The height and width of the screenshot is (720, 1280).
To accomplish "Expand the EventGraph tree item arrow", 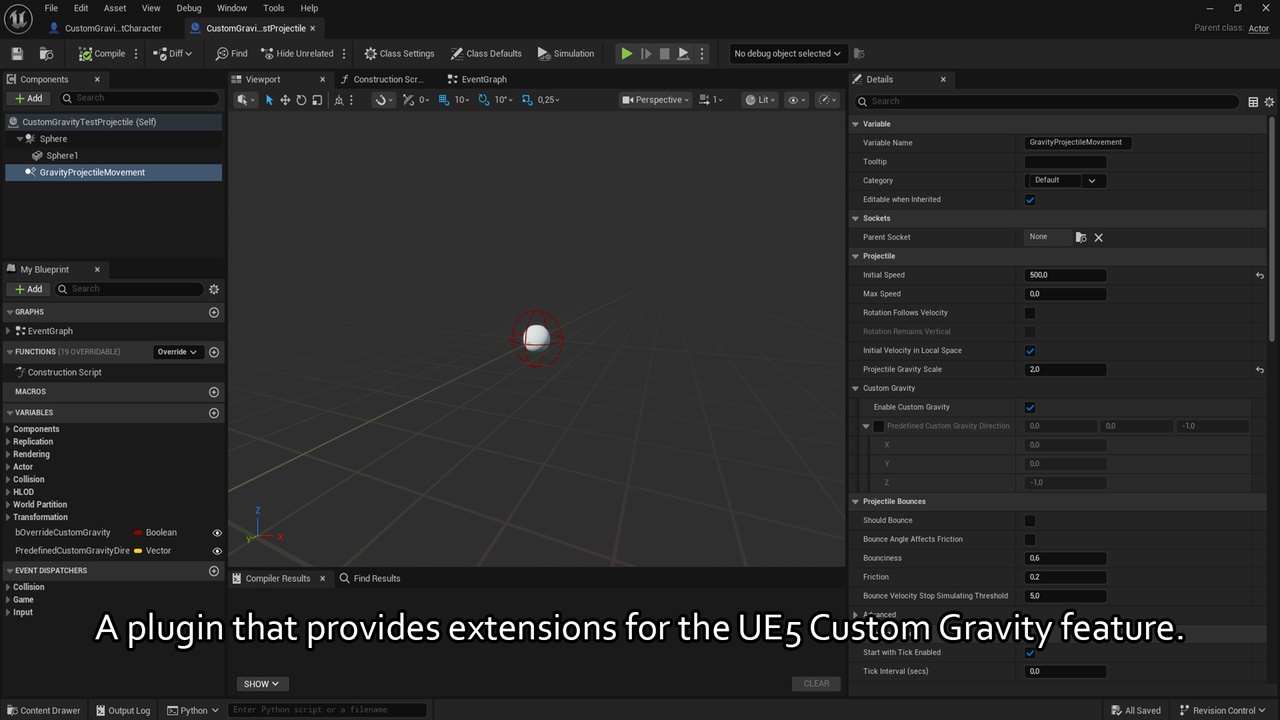I will [x=9, y=331].
